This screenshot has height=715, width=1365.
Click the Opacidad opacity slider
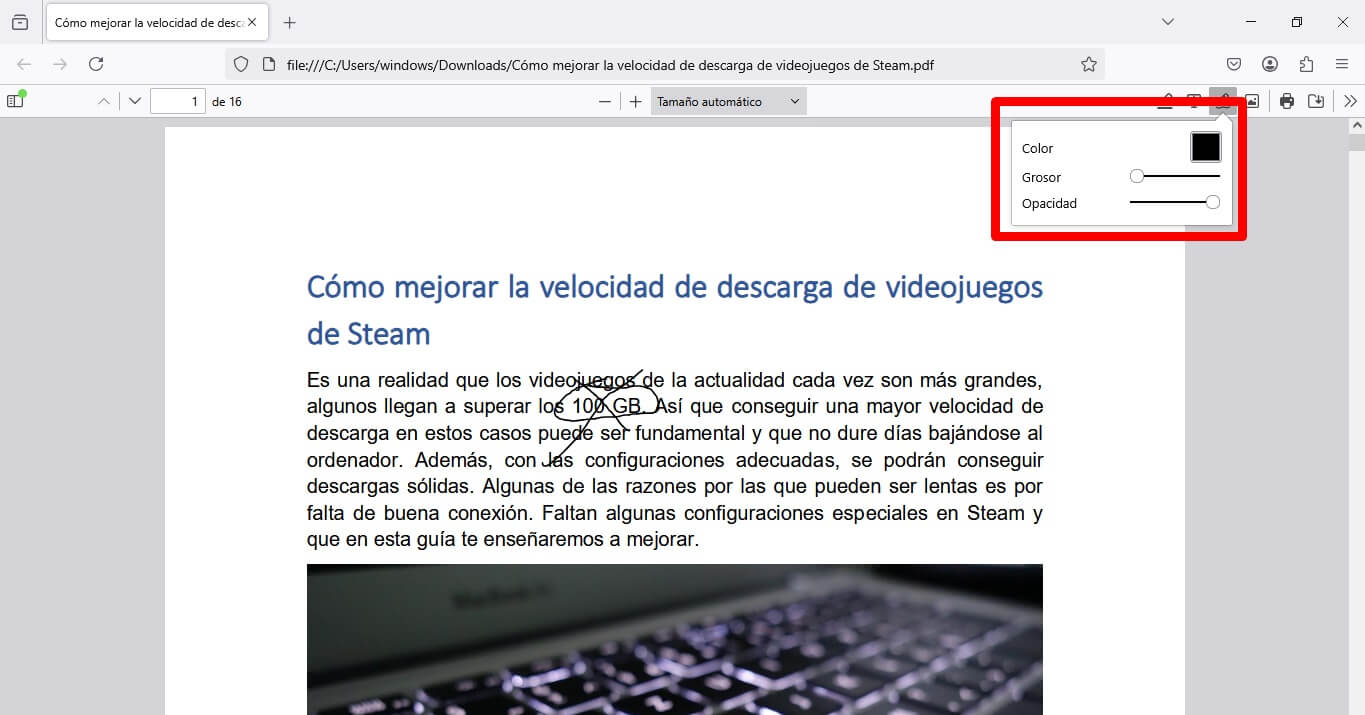point(1175,202)
